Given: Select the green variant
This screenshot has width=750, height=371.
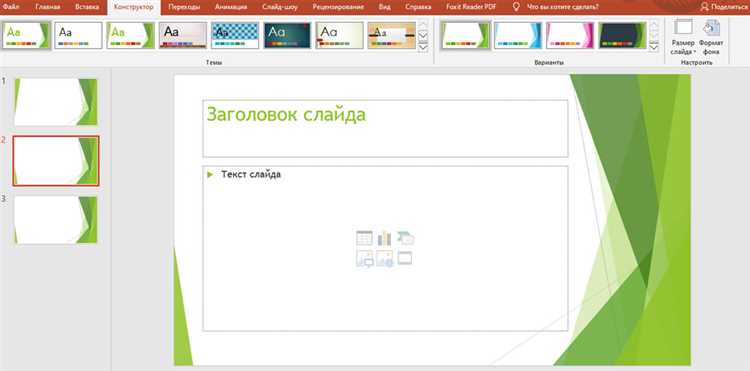Looking at the screenshot, I should (466, 35).
